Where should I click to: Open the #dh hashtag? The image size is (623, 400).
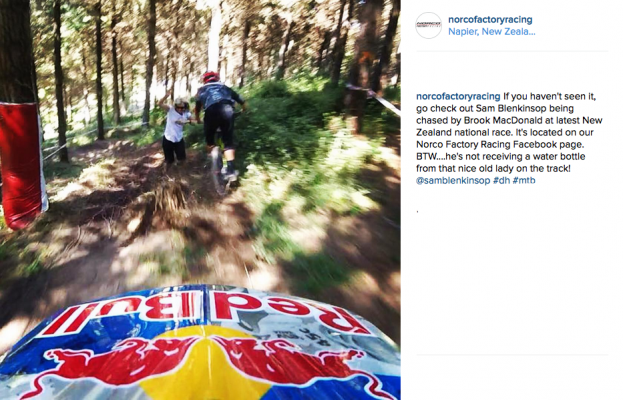click(x=501, y=180)
